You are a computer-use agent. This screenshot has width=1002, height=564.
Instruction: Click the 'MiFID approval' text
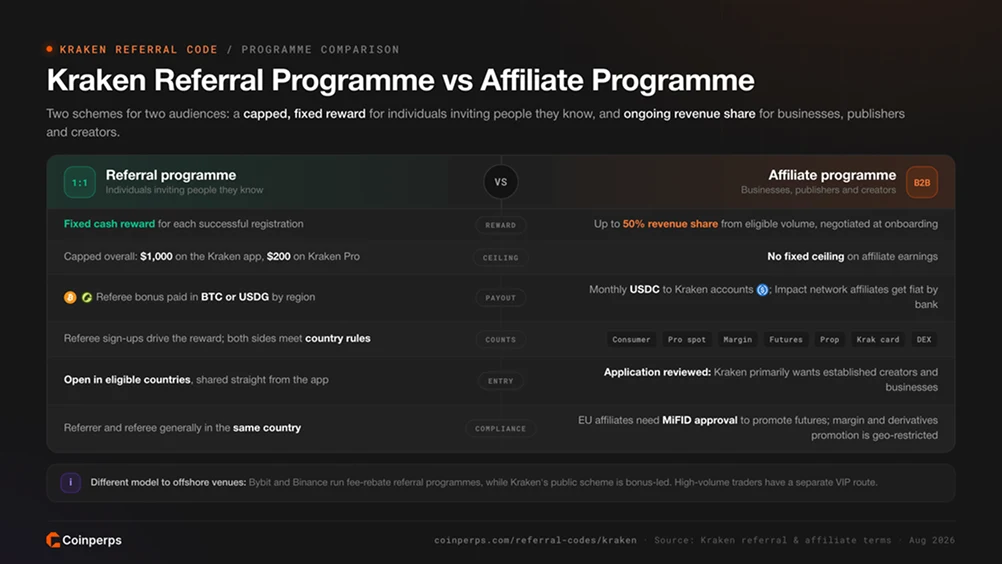(700, 420)
